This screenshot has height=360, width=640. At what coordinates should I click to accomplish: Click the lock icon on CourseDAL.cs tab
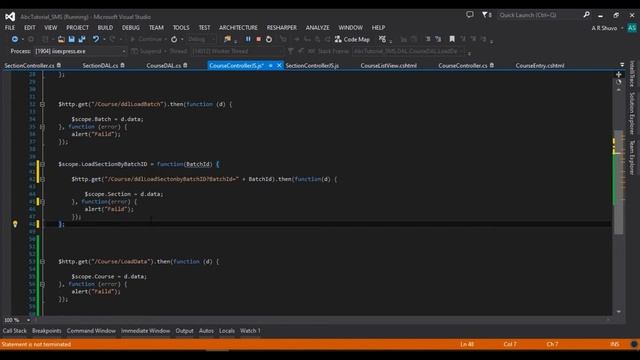(185, 65)
